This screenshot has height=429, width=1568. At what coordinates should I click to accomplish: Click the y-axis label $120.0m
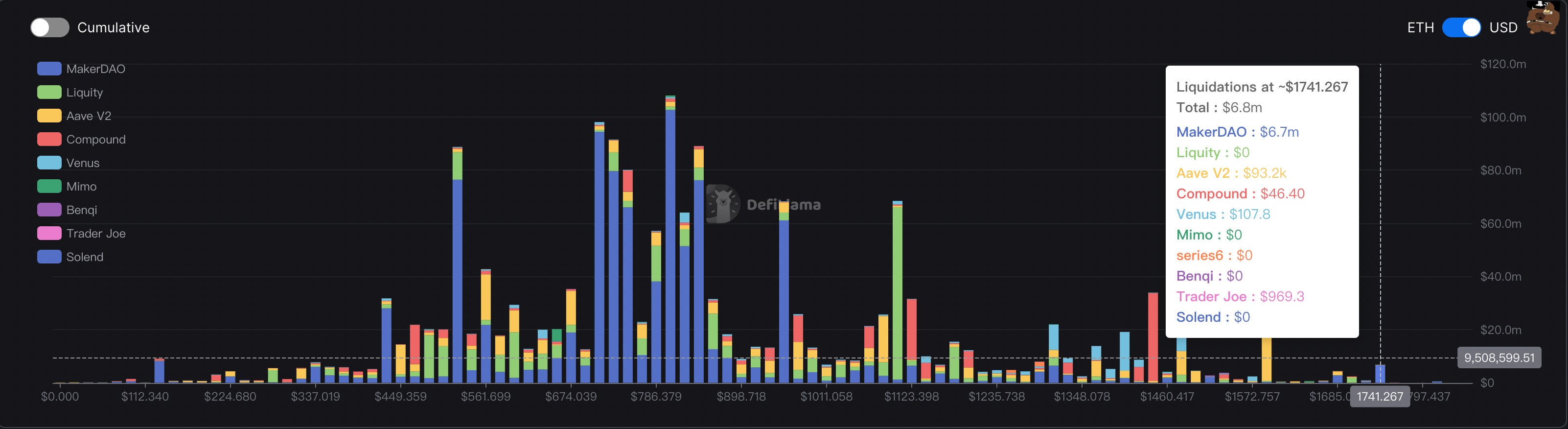pos(1503,64)
